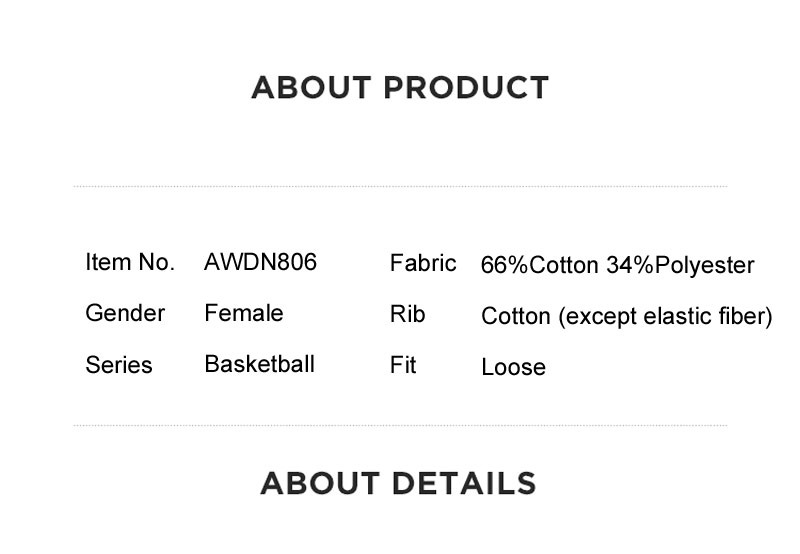Click the 66%Cotton 34%Polyester fabric text
Screen dimensions: 800x554
(617, 266)
